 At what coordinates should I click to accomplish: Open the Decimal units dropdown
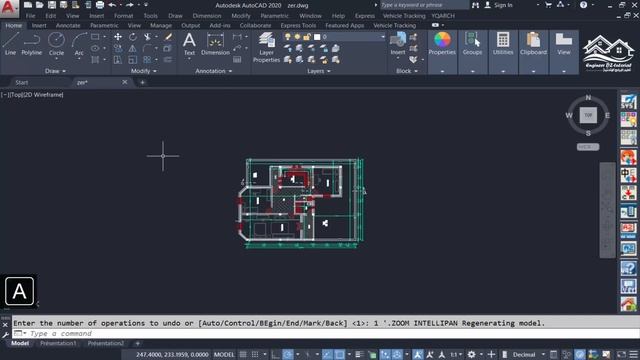pos(543,354)
